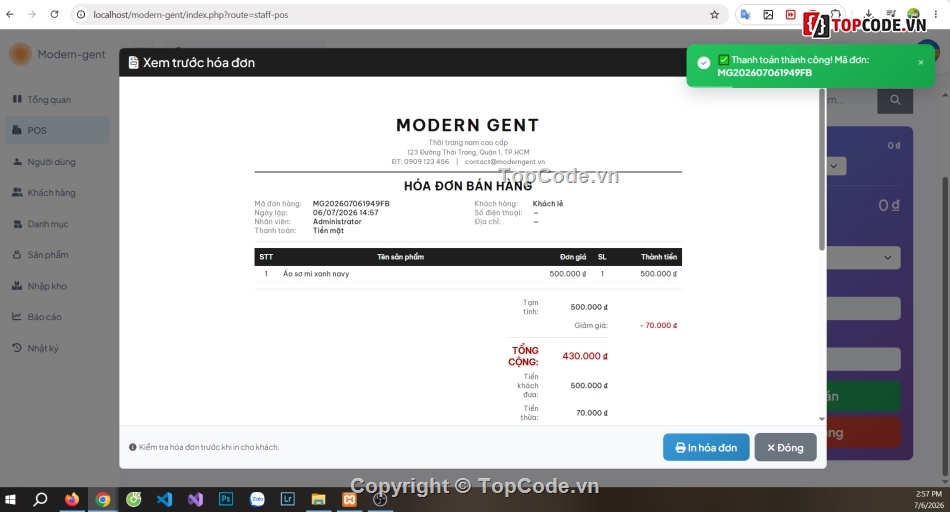The image size is (950, 512).
Task: Click the Tên sản phẩm column header
Action: 400,257
